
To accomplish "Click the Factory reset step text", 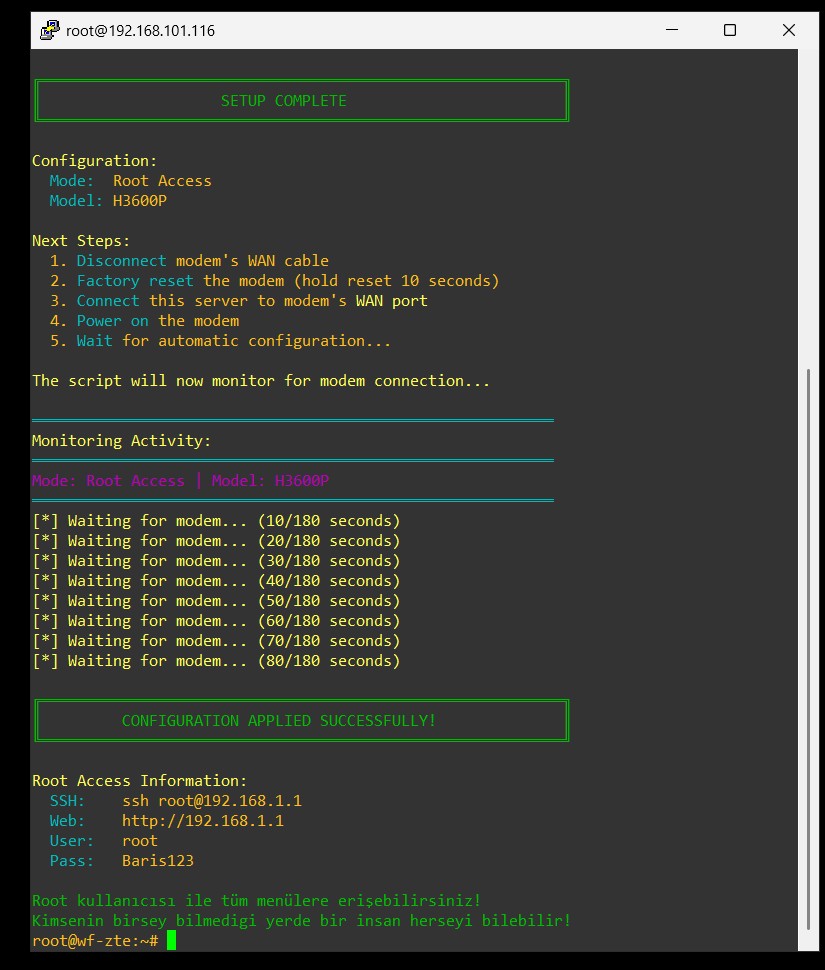I will [x=135, y=281].
